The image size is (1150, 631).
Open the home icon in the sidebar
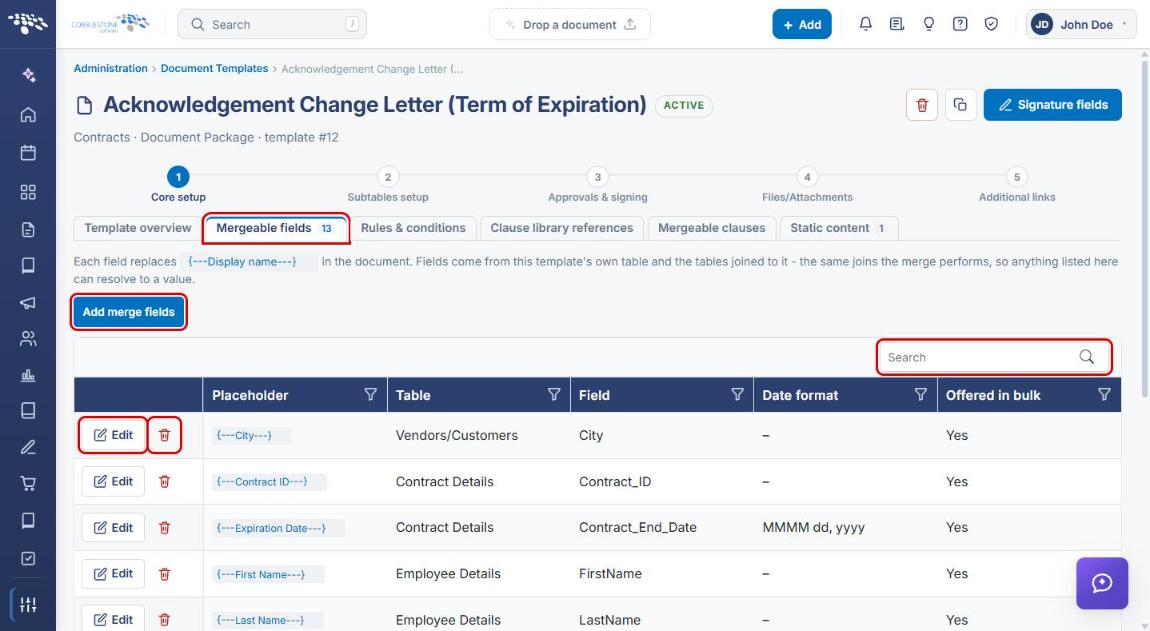click(x=28, y=114)
